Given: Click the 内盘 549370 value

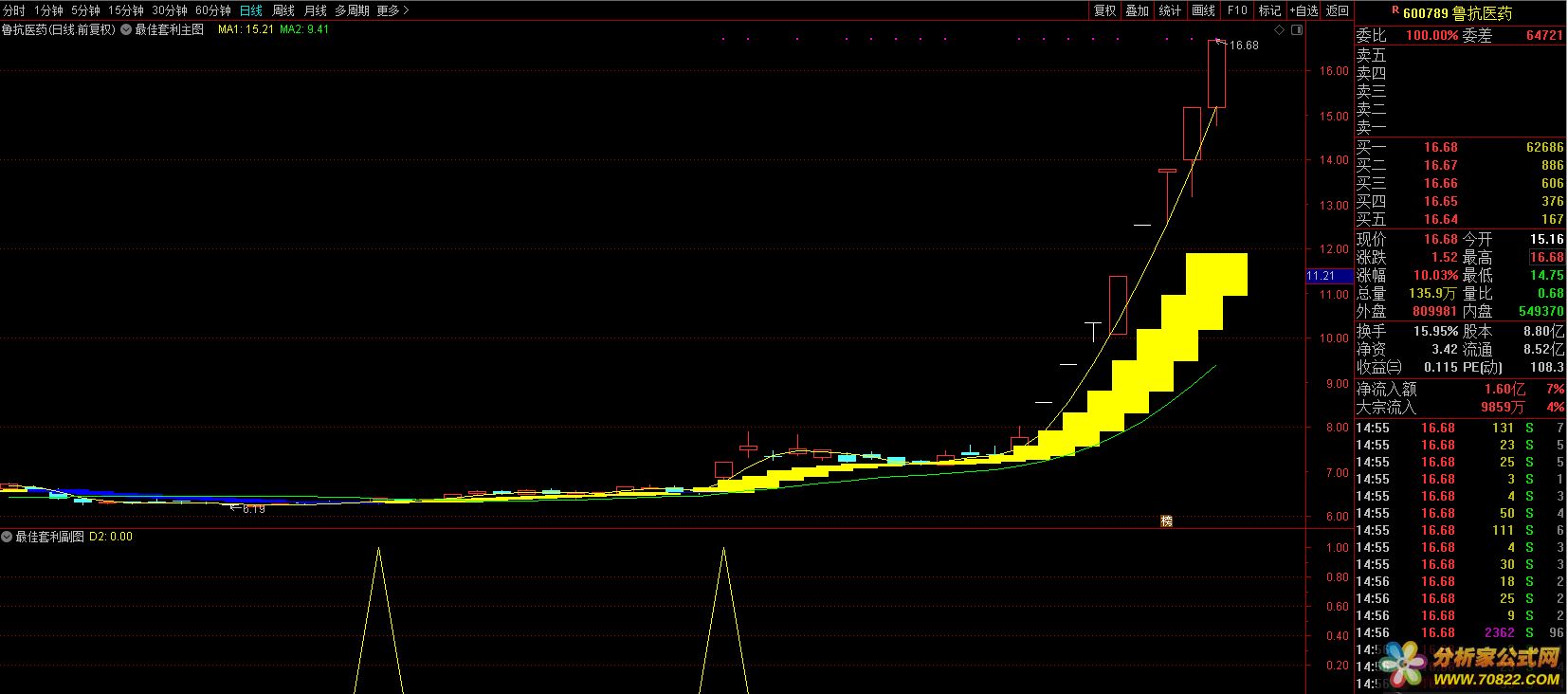Looking at the screenshot, I should [x=1541, y=311].
